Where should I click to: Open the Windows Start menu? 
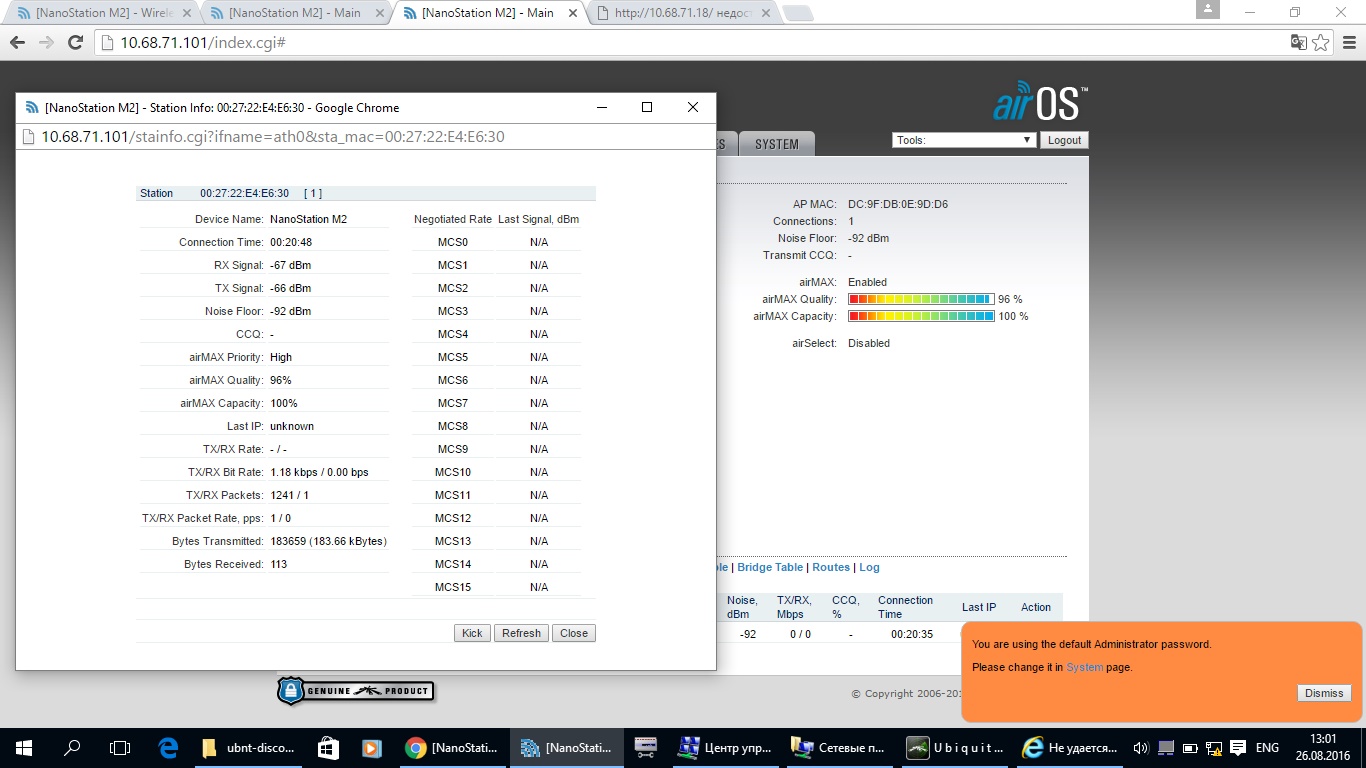pyautogui.click(x=23, y=748)
